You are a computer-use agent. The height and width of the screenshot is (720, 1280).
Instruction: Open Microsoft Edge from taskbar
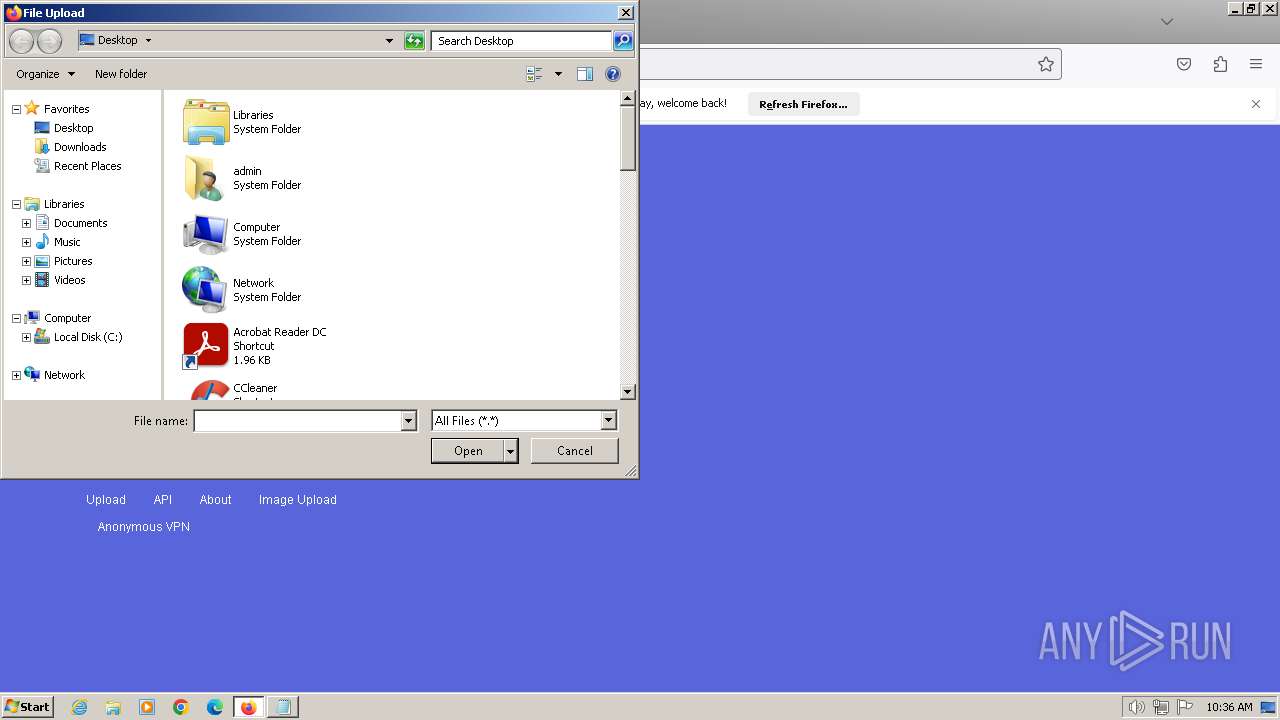215,707
